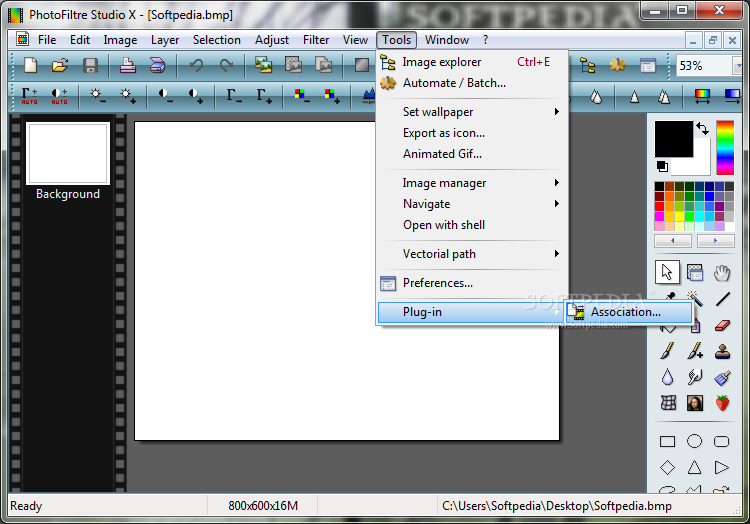Viewport: 750px width, 524px height.
Task: Click the Automate gear toolbar icon
Action: [618, 65]
